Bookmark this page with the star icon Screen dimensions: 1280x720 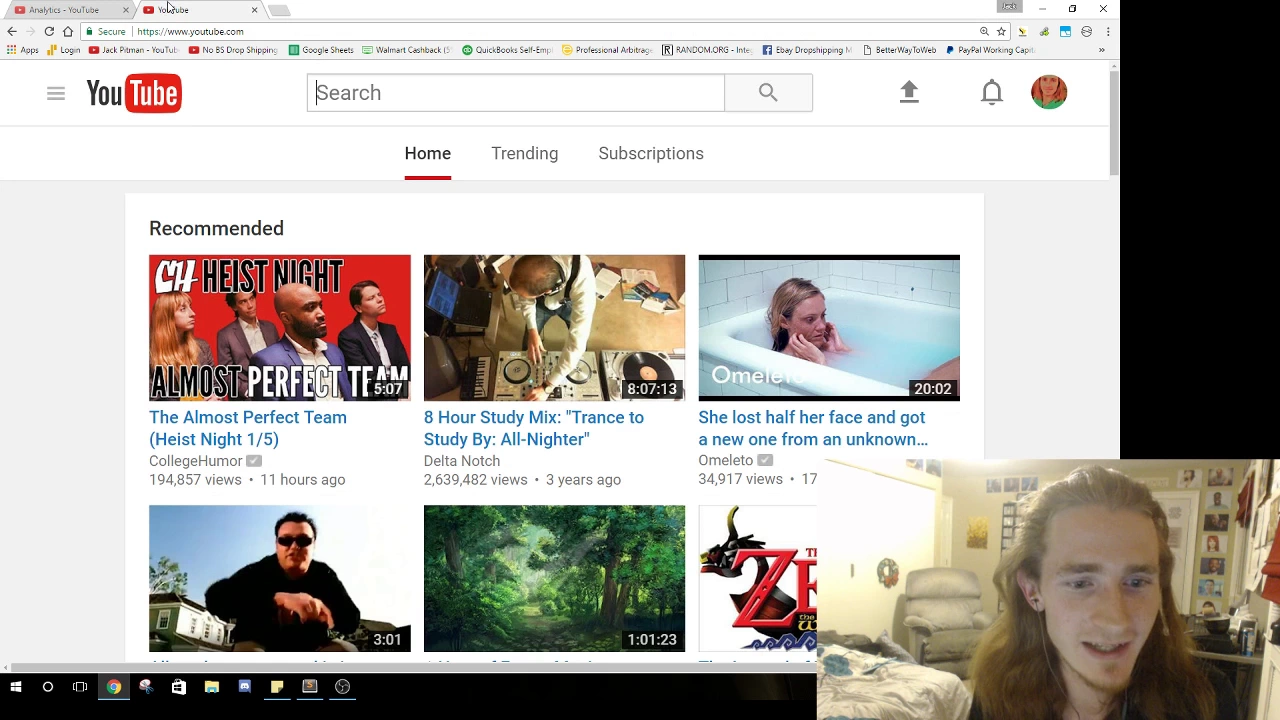[x=1001, y=31]
